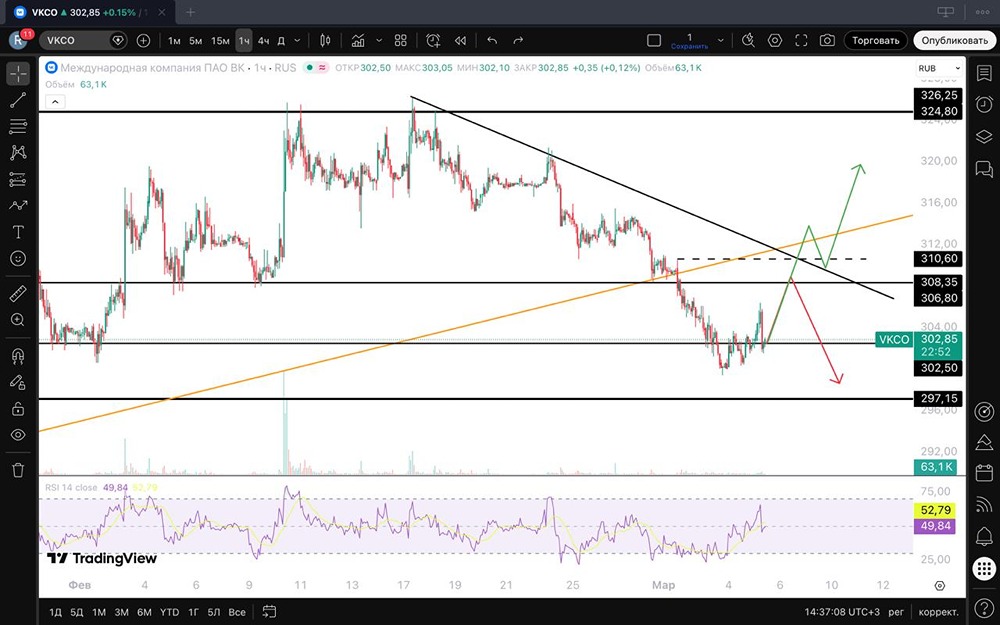Undo the last chart action
Viewport: 1000px width, 625px height.
[x=492, y=41]
